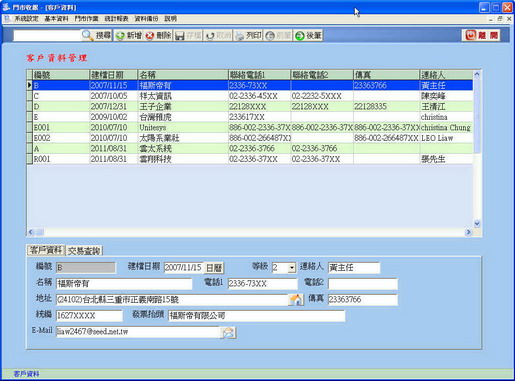Click the grid's scroll down arrow
Image resolution: width=515 pixels, height=381 pixels.
point(477,224)
